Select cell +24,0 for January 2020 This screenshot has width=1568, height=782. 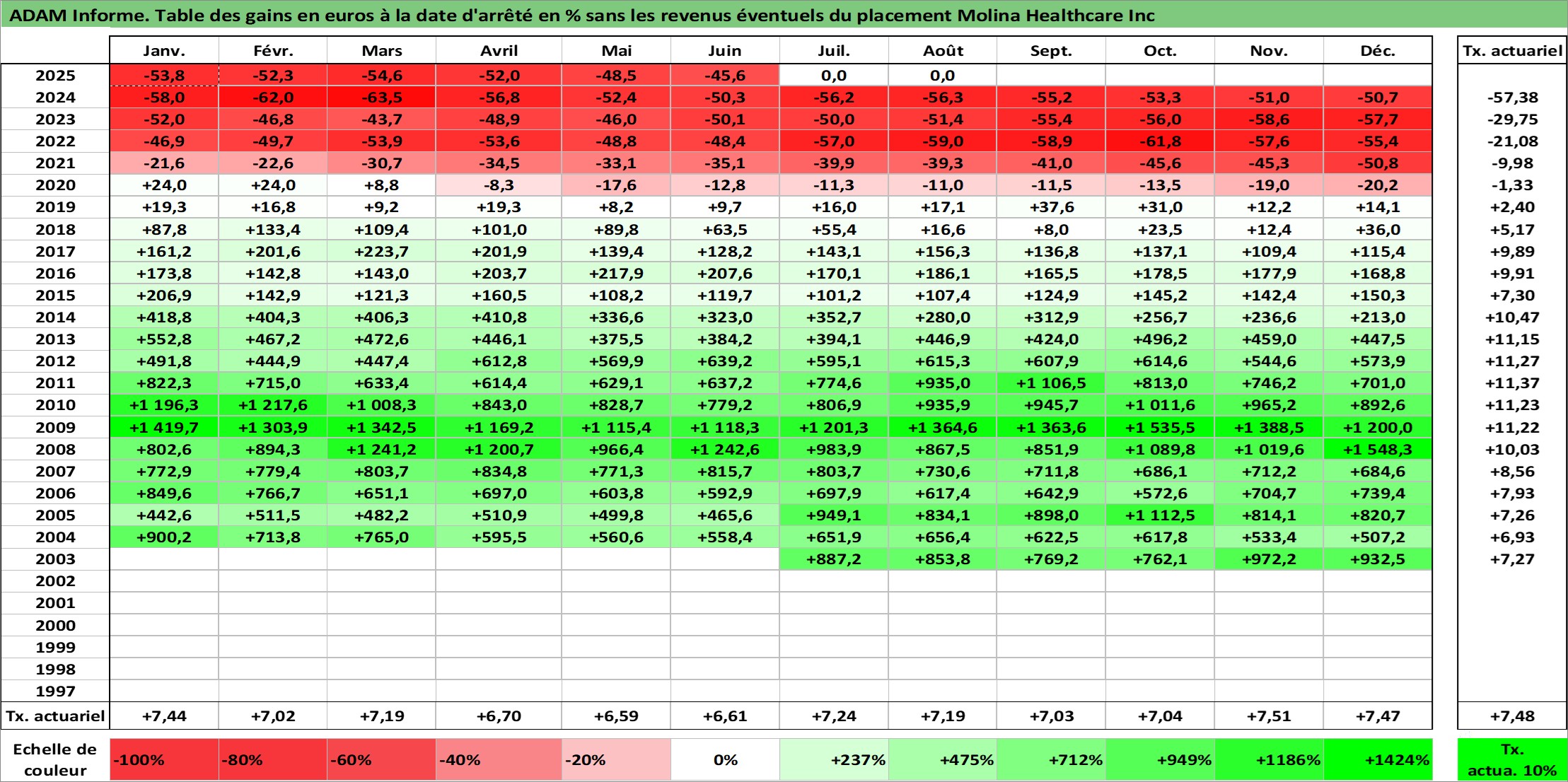point(164,185)
